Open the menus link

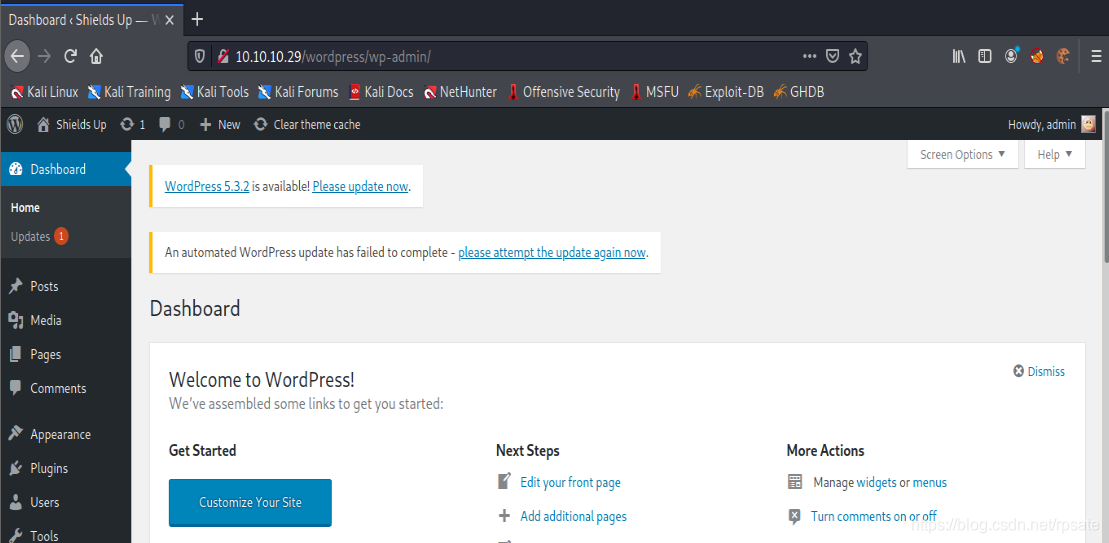[929, 482]
